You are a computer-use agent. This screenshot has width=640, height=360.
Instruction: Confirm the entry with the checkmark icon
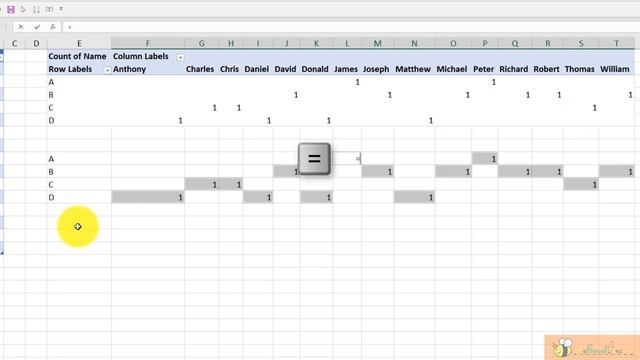(37, 27)
